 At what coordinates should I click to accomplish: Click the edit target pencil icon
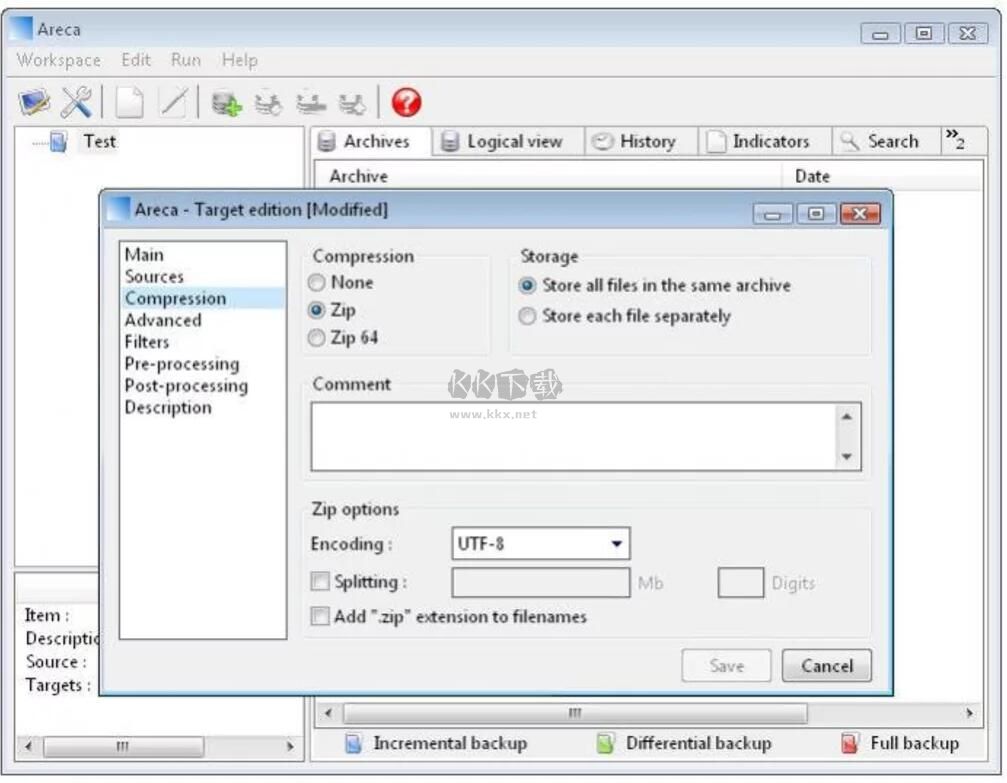pyautogui.click(x=173, y=103)
